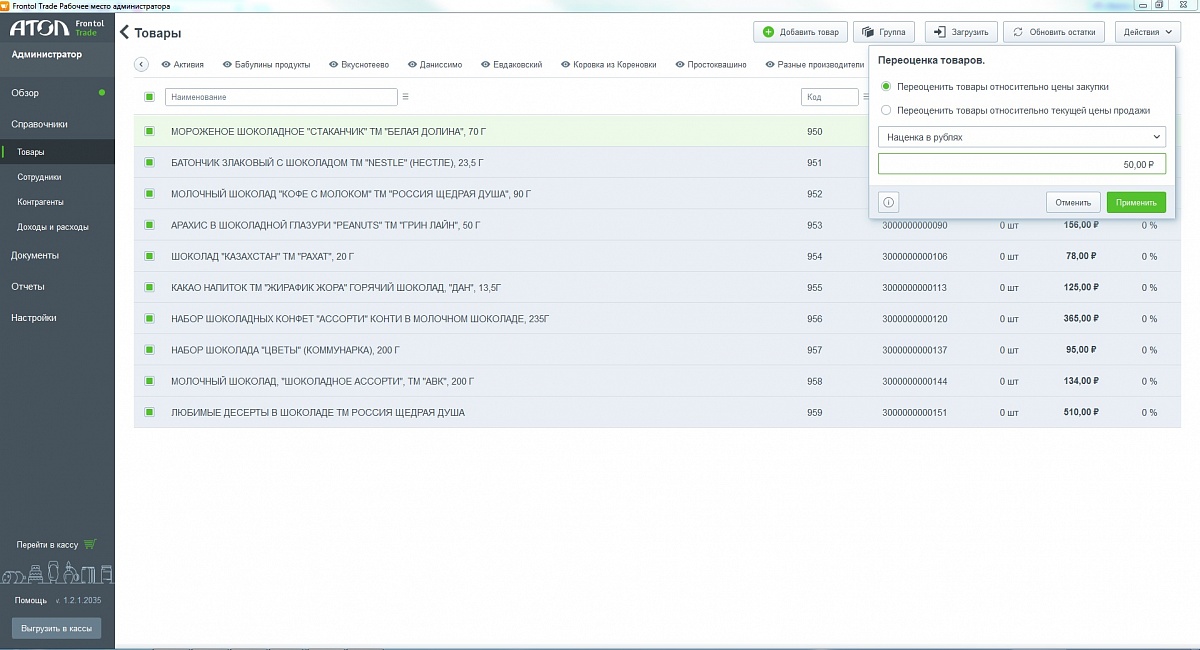The height and width of the screenshot is (650, 1200).
Task: Click the Помощь link in the sidebar
Action: click(x=30, y=600)
